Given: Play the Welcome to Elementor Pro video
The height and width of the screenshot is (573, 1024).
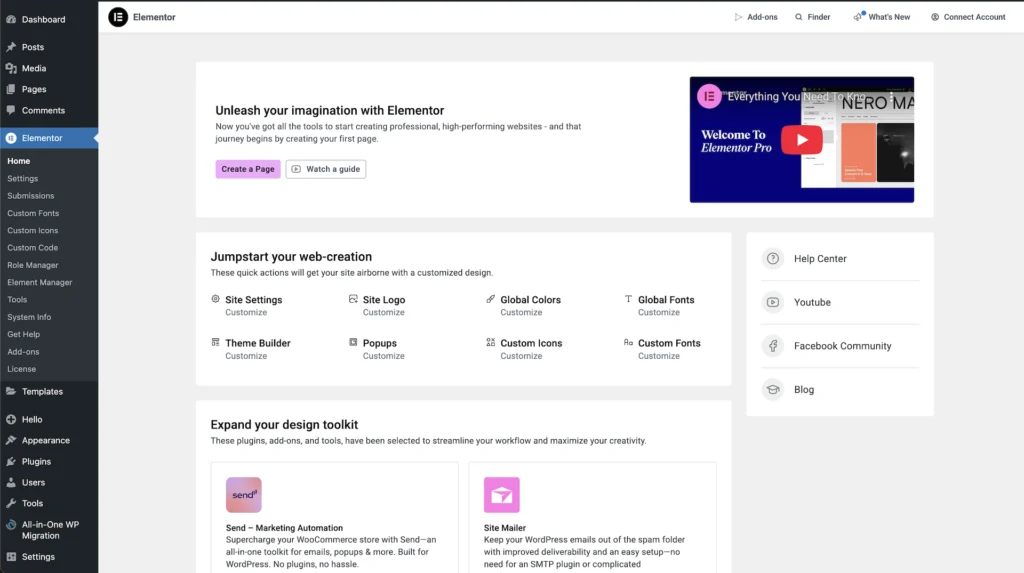Looking at the screenshot, I should click(x=801, y=140).
